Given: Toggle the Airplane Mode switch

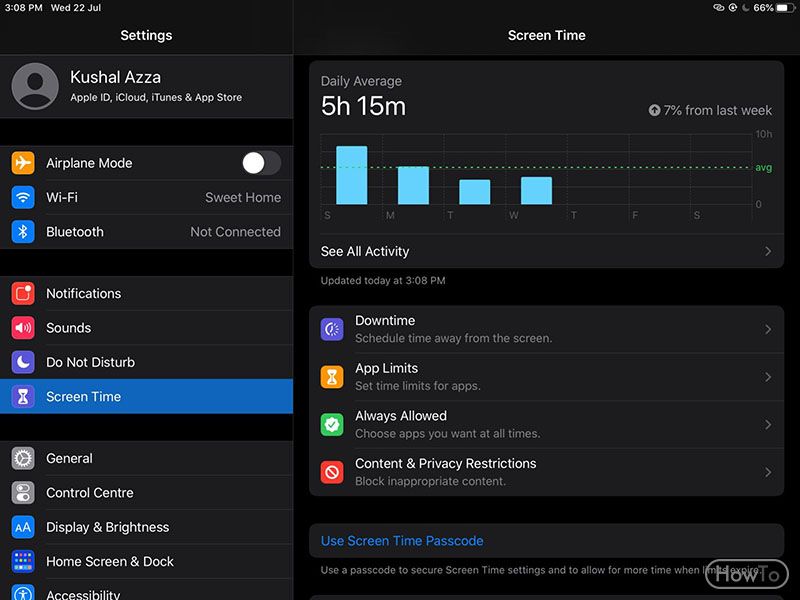Looking at the screenshot, I should tap(261, 163).
